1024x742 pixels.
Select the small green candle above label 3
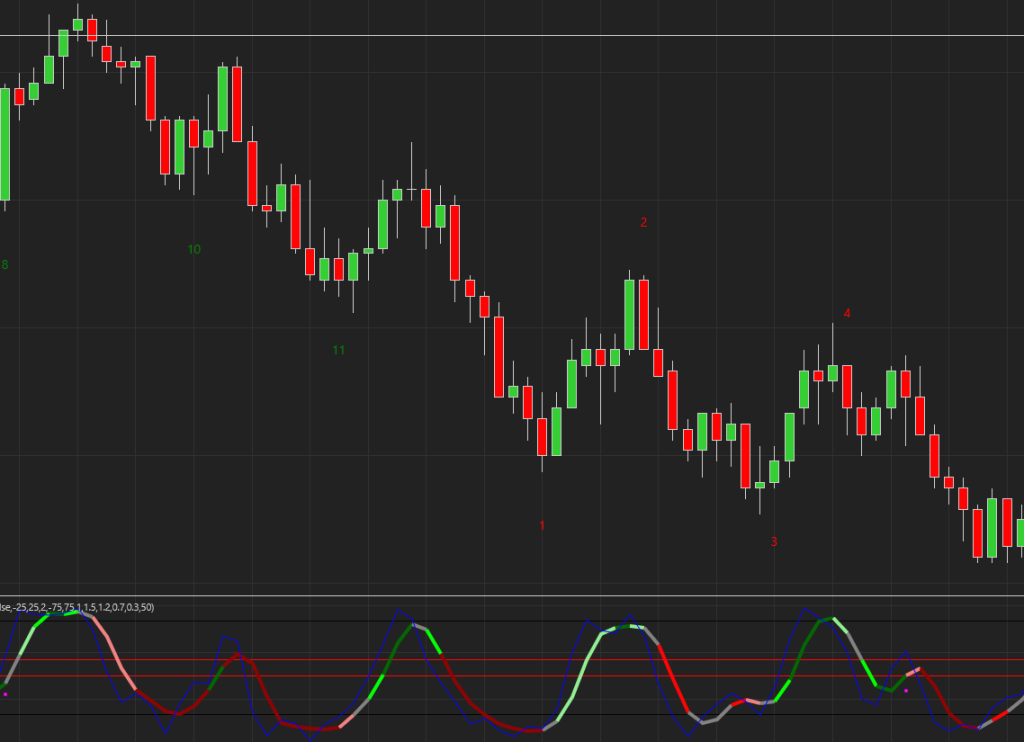pyautogui.click(x=759, y=485)
